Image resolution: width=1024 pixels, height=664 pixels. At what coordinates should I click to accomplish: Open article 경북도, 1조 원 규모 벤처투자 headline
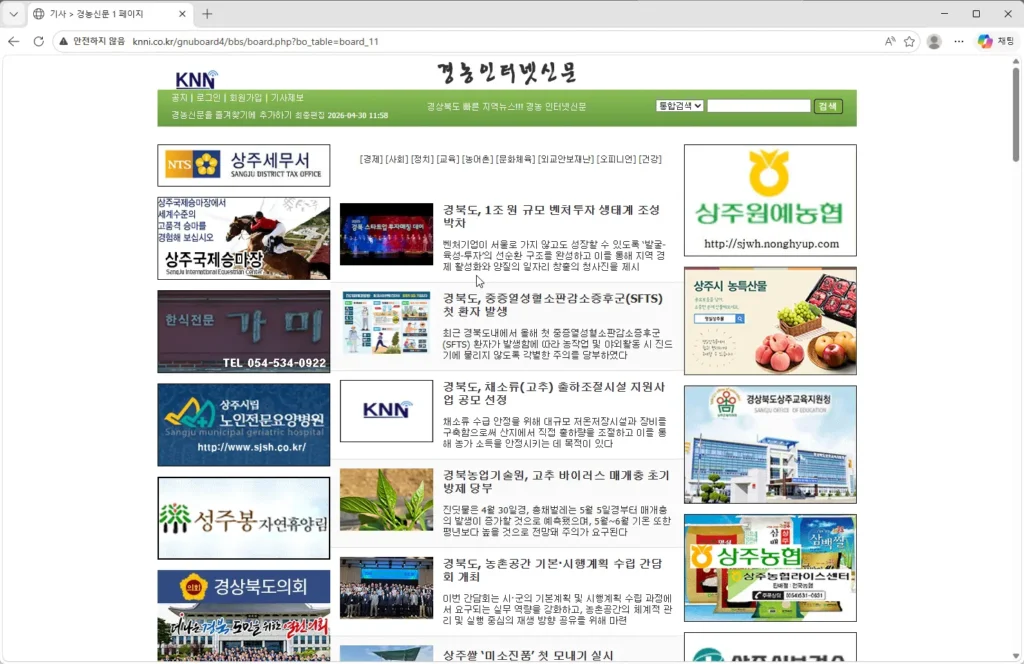click(551, 216)
